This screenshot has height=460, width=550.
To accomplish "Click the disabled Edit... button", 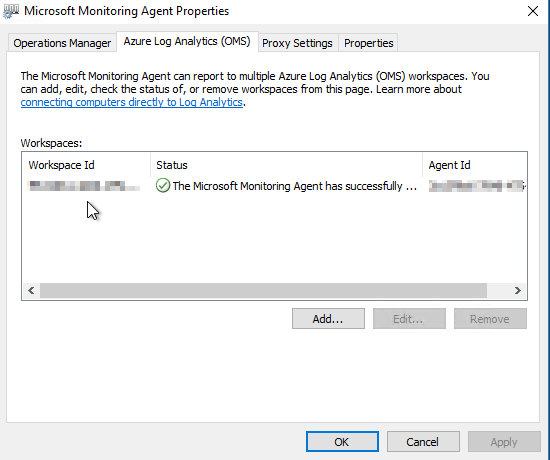I will [409, 319].
